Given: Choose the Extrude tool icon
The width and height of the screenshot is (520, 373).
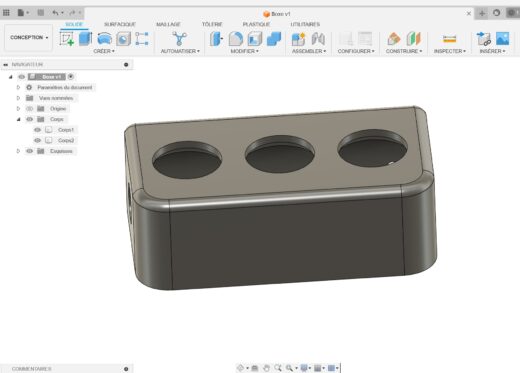Looking at the screenshot, I should 85,39.
